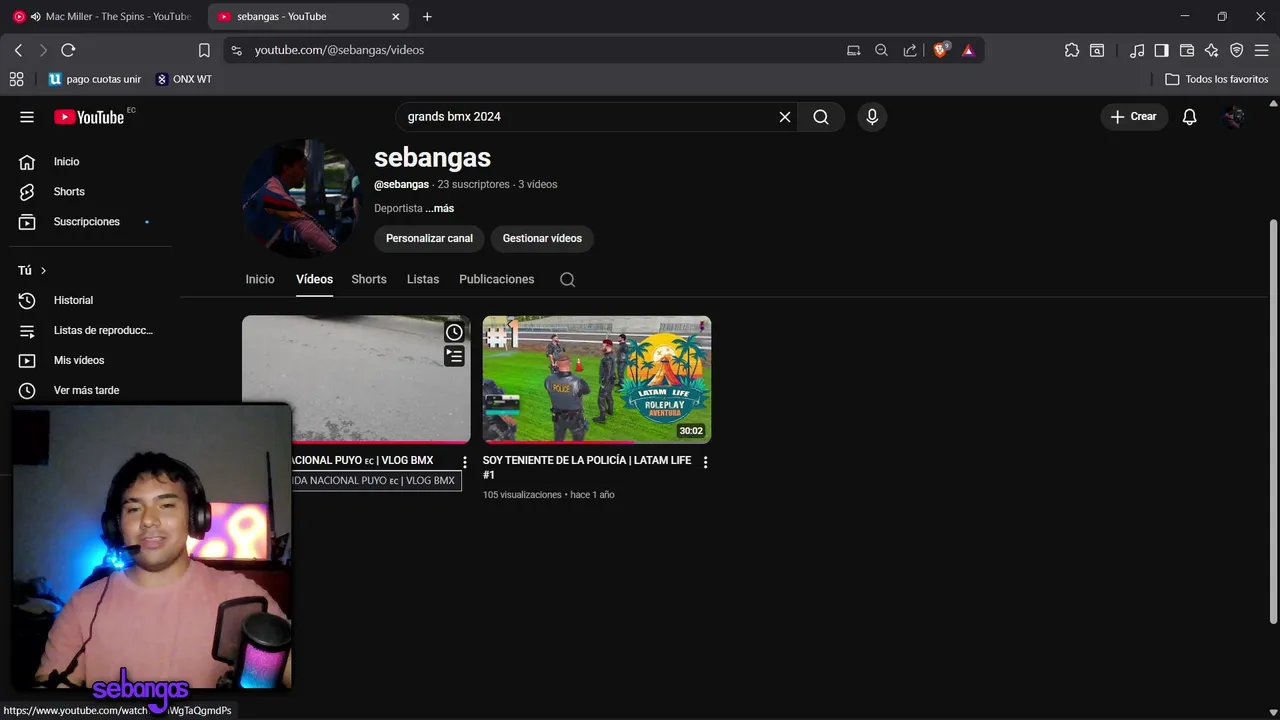
Task: Click Gestionar vídeos button
Action: coord(542,239)
